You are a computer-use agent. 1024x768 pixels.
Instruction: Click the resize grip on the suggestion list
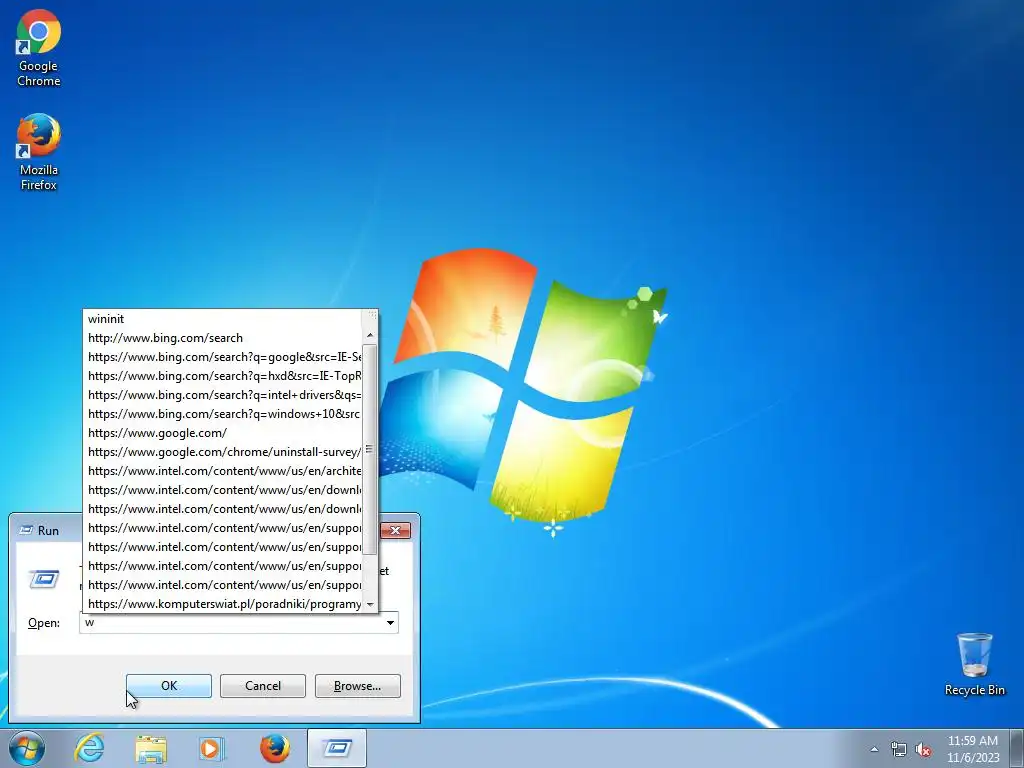[x=372, y=315]
